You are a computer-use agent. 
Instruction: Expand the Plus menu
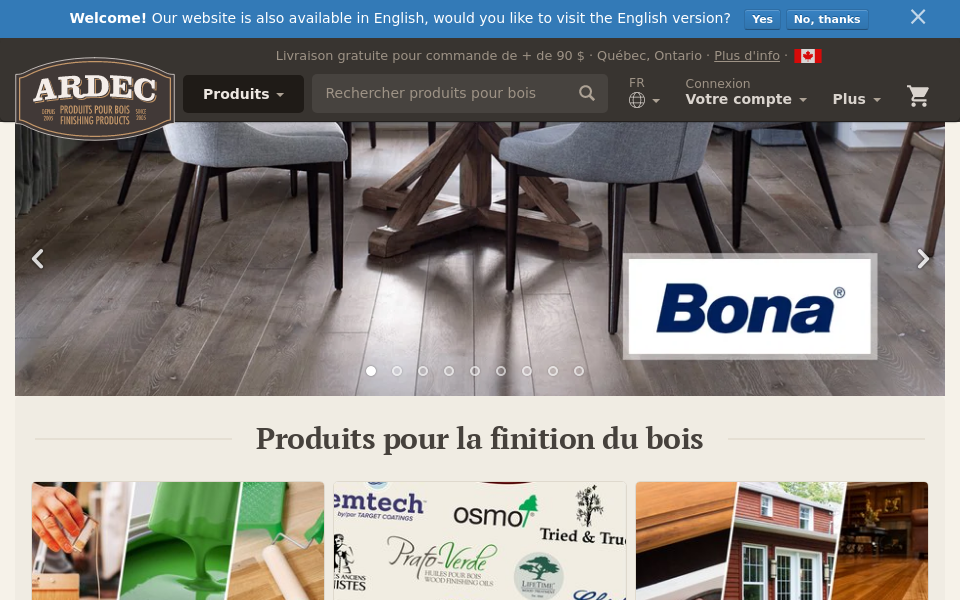point(857,99)
